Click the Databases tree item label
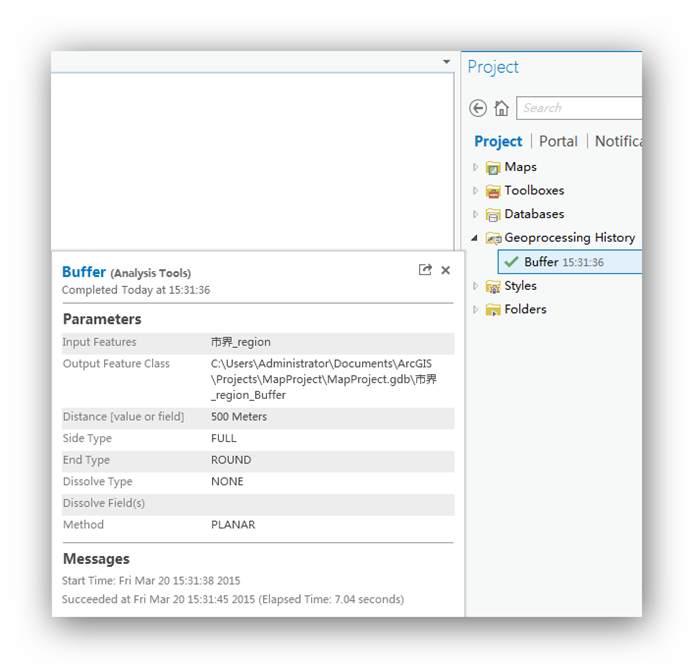The height and width of the screenshot is (668, 693). tap(534, 214)
